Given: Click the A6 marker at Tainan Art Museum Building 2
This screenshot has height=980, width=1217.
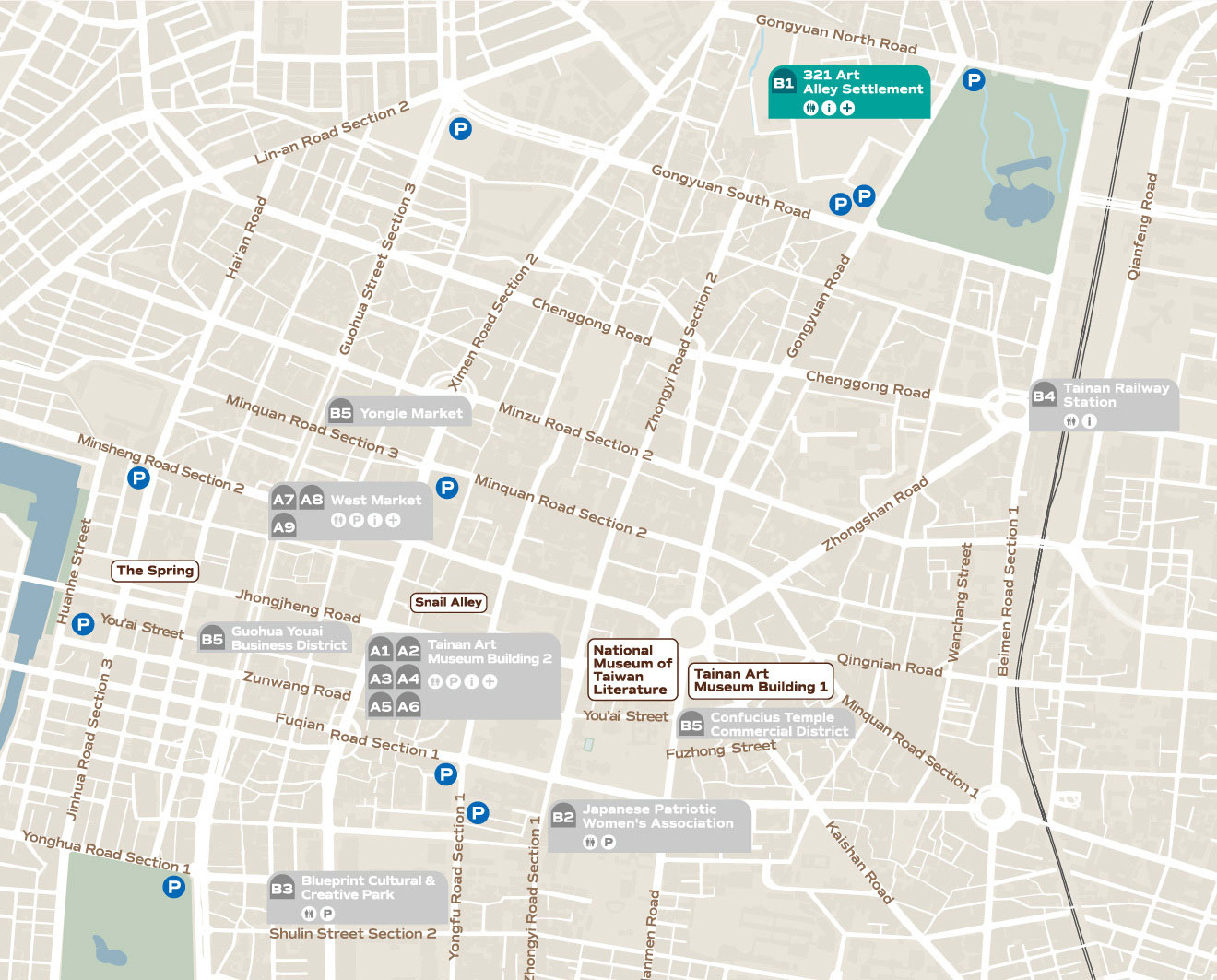Looking at the screenshot, I should click(x=408, y=706).
